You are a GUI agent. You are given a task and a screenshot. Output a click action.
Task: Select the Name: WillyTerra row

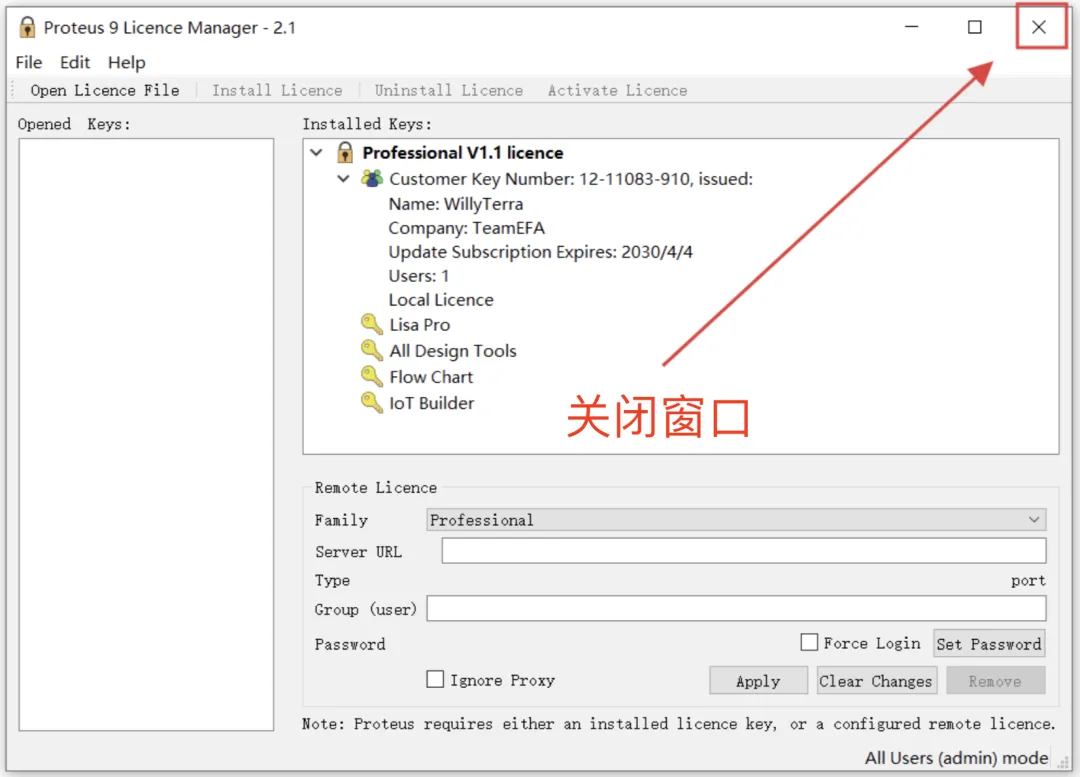click(x=456, y=204)
